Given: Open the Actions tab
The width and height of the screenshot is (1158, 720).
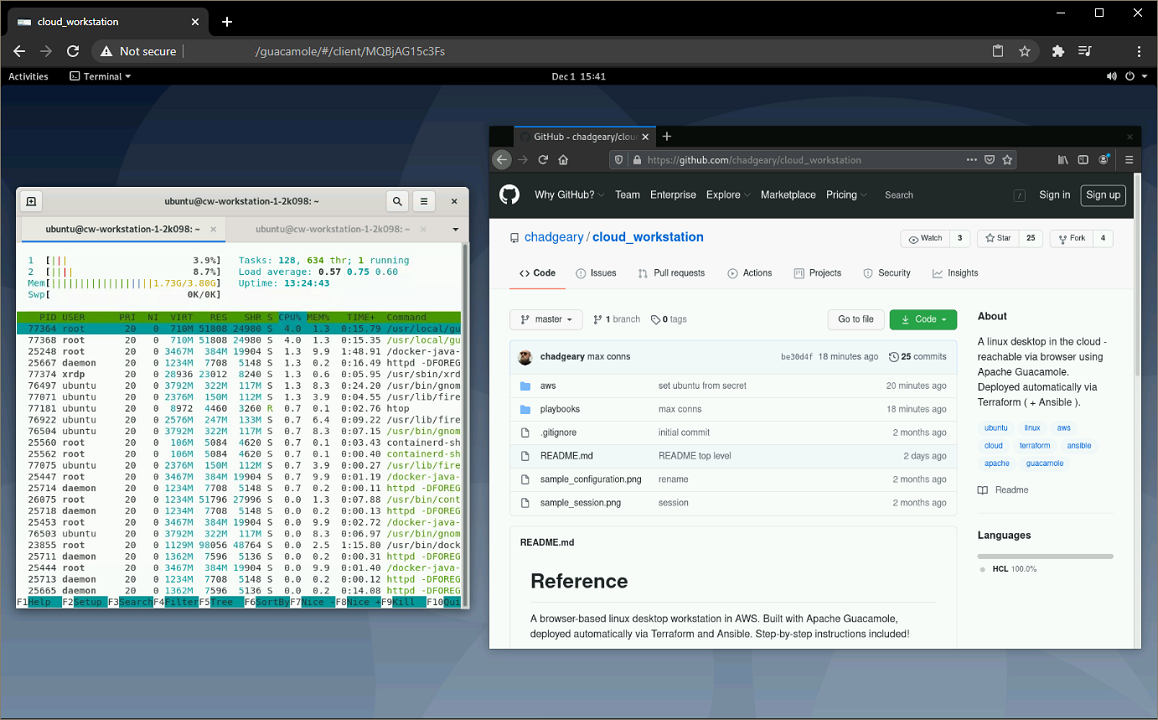Looking at the screenshot, I should click(x=750, y=273).
